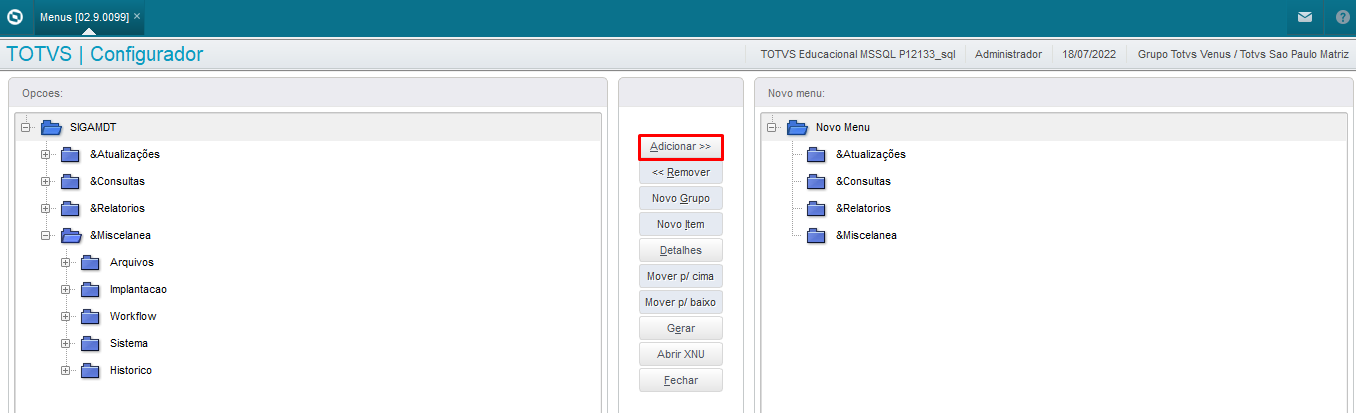Select &Miscelanea label in Novo menu tree
Screen dimensions: 1356x413
[866, 235]
